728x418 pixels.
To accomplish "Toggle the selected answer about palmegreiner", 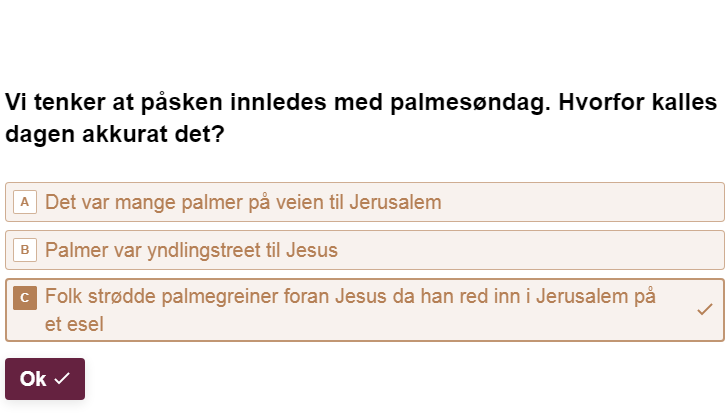I will tap(350, 310).
